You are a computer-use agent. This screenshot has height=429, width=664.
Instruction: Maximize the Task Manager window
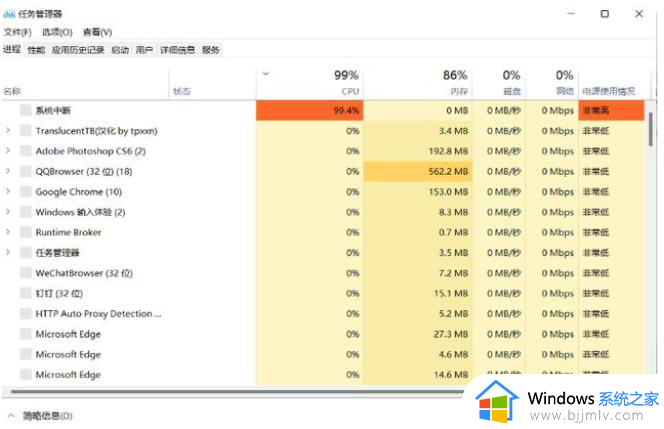tap(605, 14)
